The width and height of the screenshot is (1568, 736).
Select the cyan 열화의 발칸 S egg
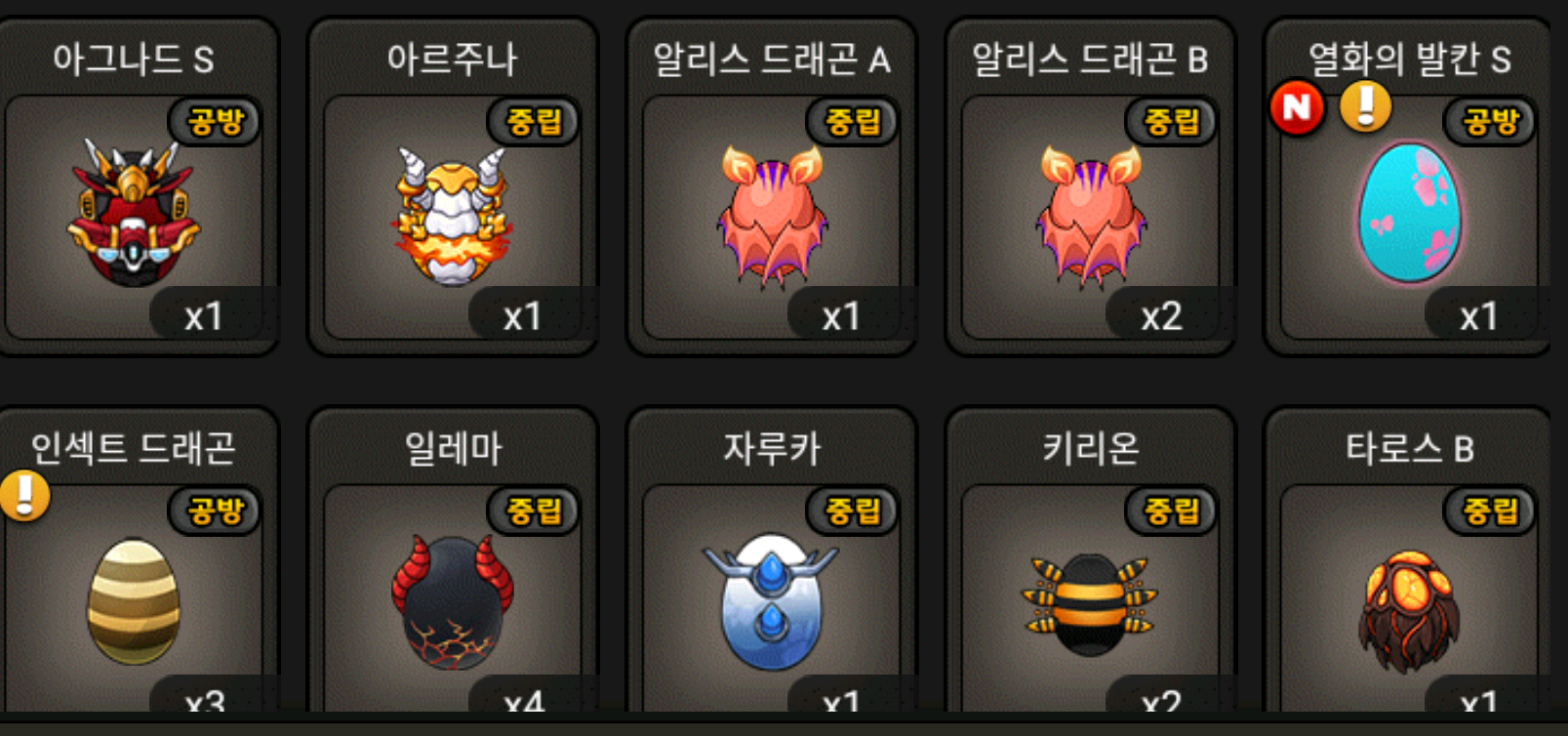click(1409, 214)
